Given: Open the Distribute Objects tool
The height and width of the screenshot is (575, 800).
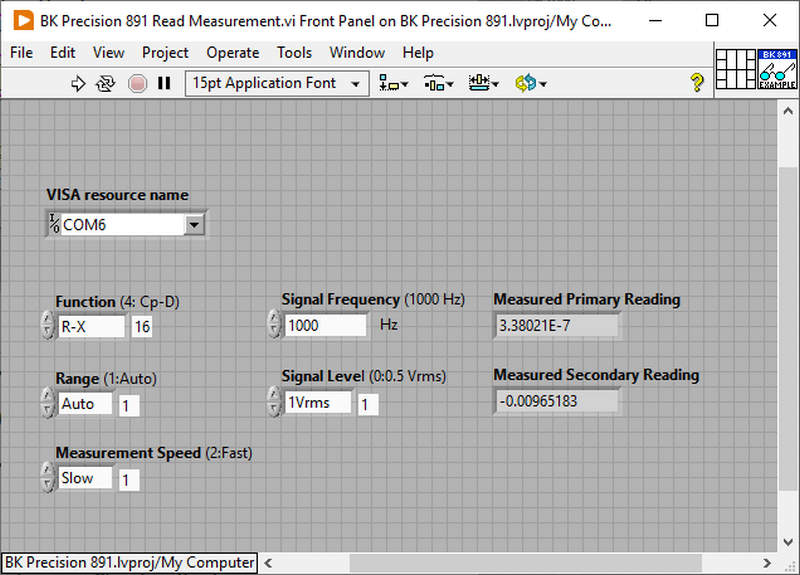Looking at the screenshot, I should 438,83.
